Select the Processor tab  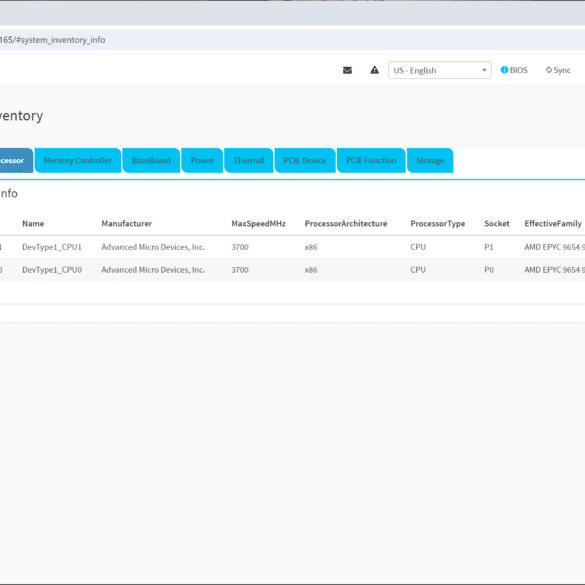[x=15, y=160]
